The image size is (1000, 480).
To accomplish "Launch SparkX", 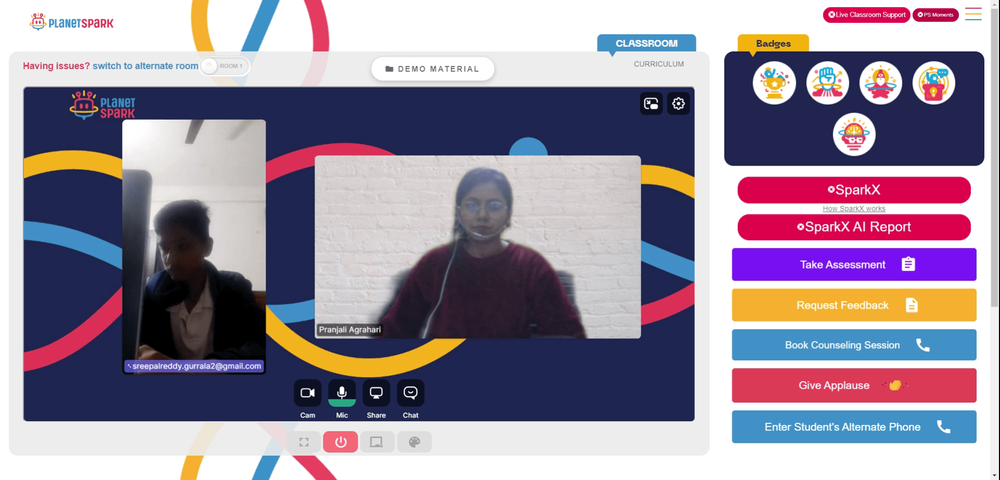I will pos(854,190).
